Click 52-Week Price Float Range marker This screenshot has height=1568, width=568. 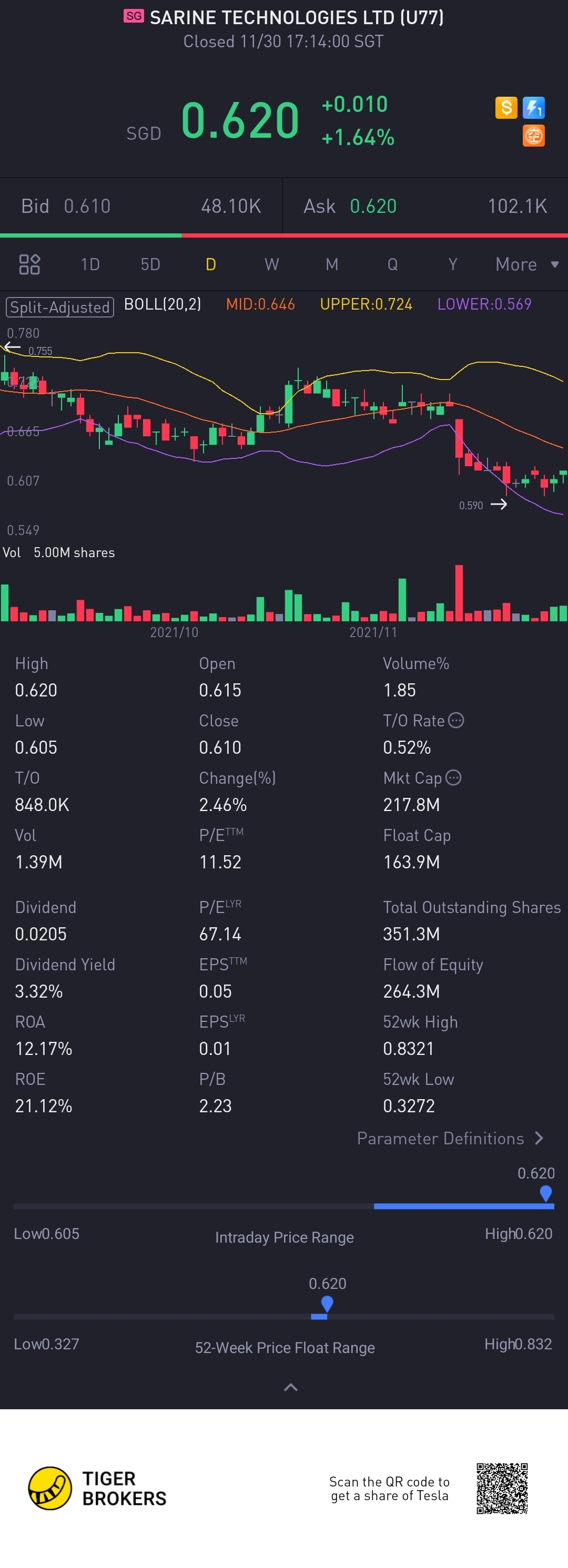pyautogui.click(x=327, y=1303)
